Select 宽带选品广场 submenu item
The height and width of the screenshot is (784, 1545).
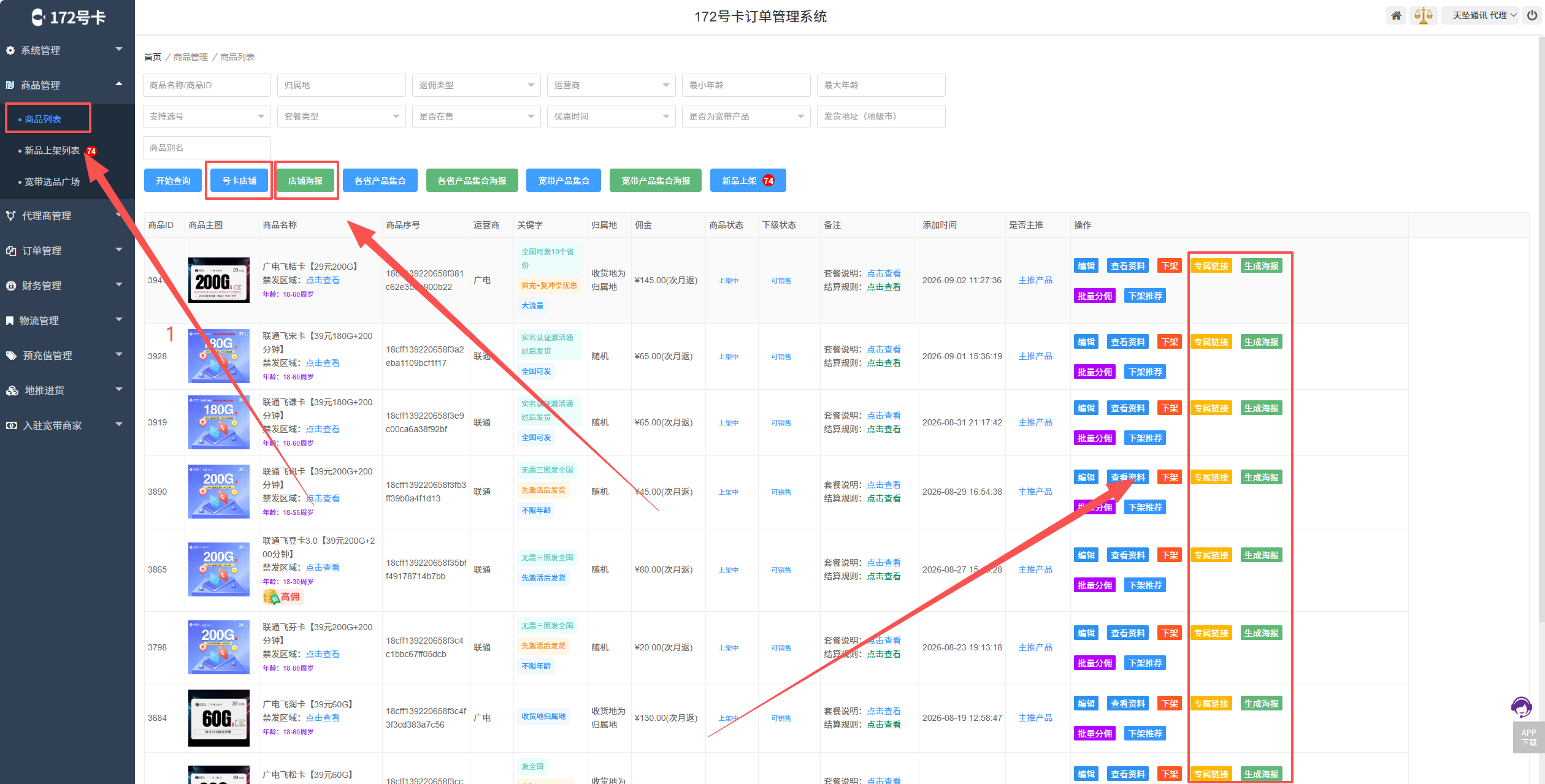coord(52,181)
